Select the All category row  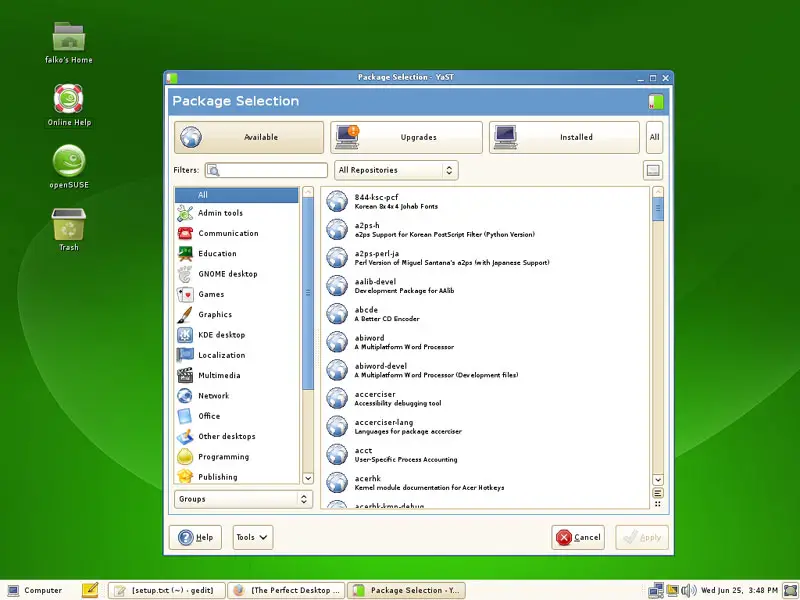(237, 195)
